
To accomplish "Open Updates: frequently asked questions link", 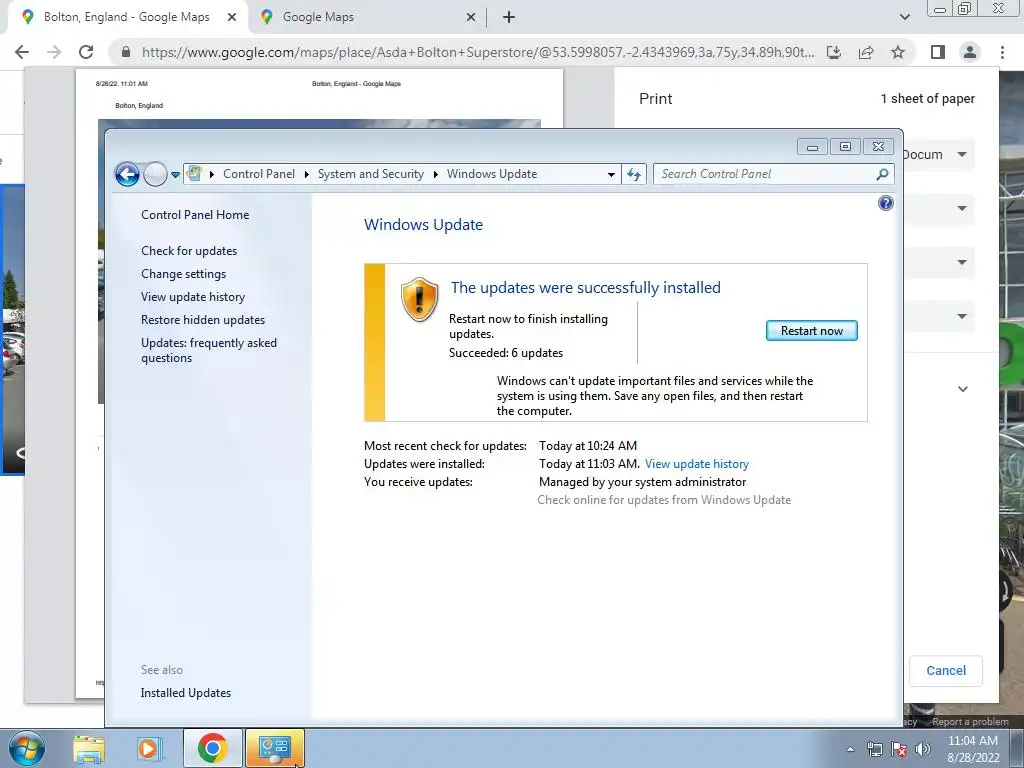I will pyautogui.click(x=209, y=350).
